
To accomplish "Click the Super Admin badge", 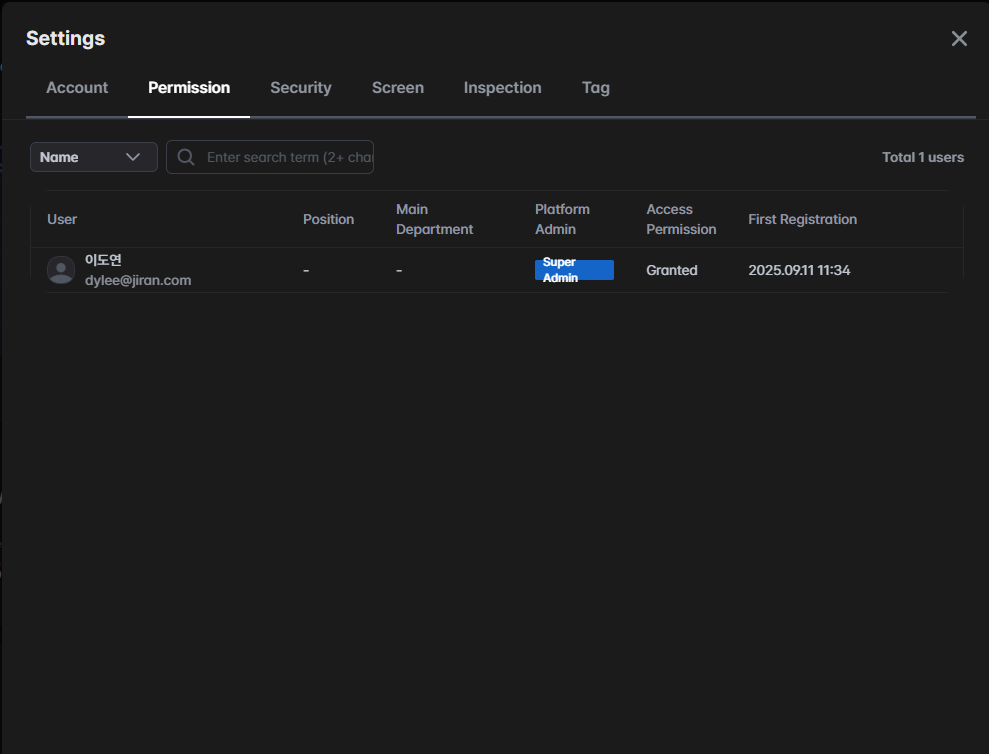I will [x=574, y=270].
